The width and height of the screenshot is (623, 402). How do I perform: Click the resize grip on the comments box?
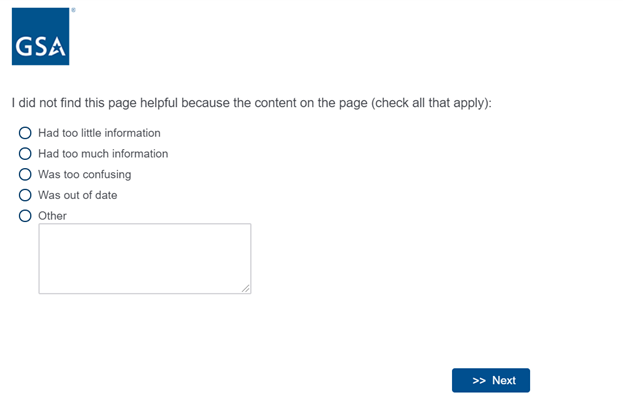coord(246,289)
